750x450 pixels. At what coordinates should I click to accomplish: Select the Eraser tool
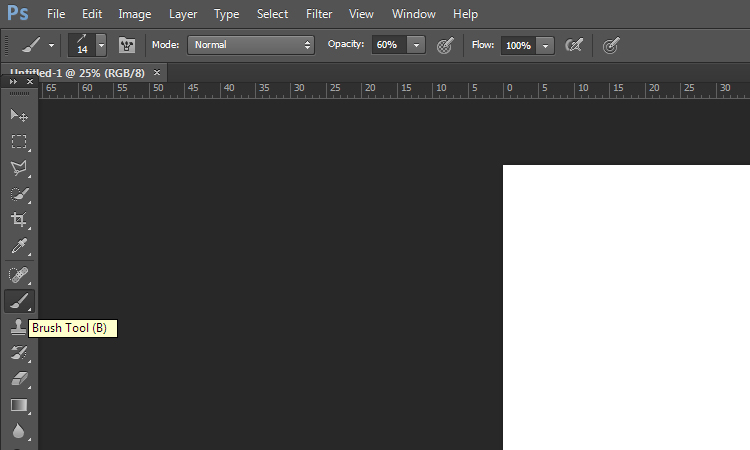click(x=19, y=379)
